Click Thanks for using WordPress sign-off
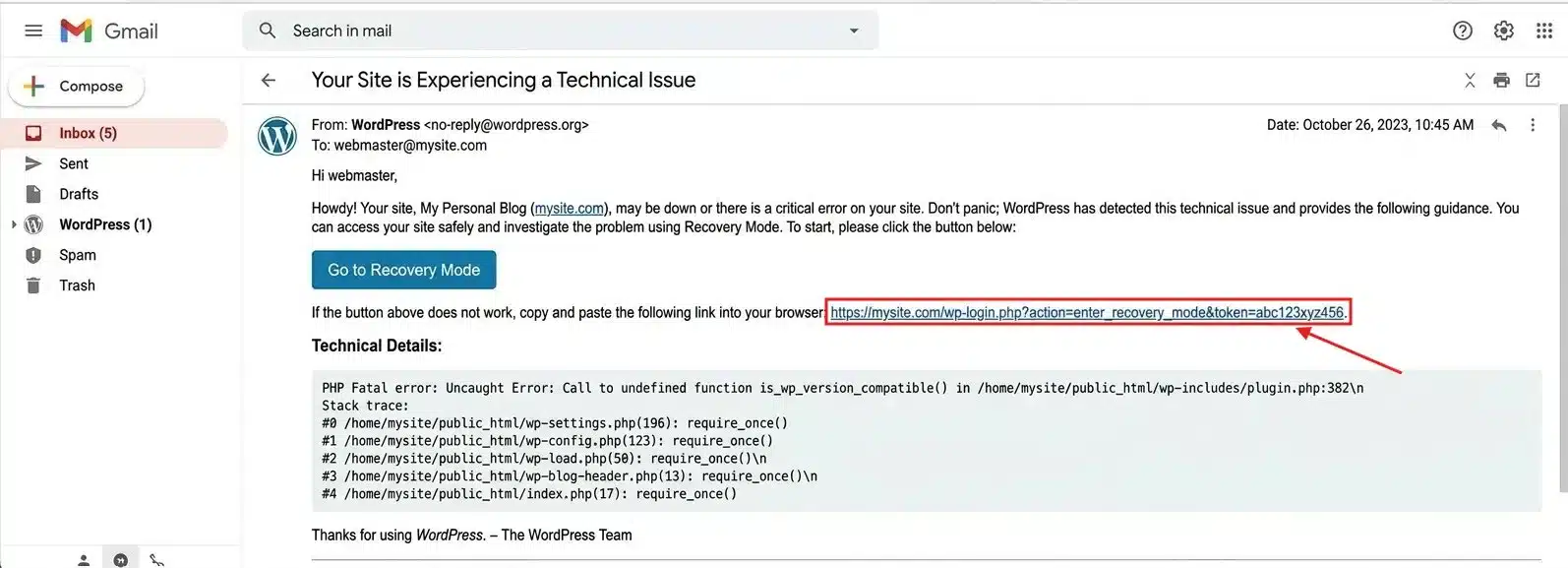The image size is (1568, 568). 472,536
